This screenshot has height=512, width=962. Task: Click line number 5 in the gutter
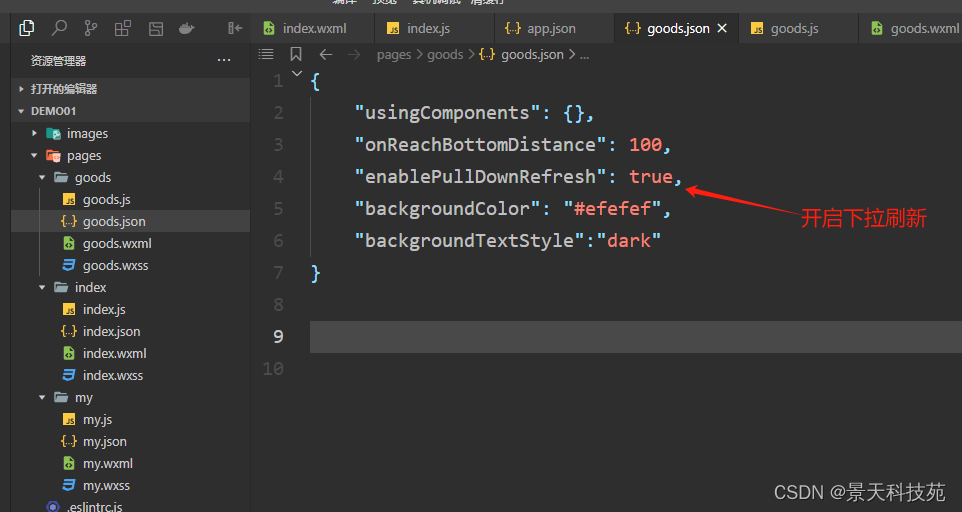[279, 208]
